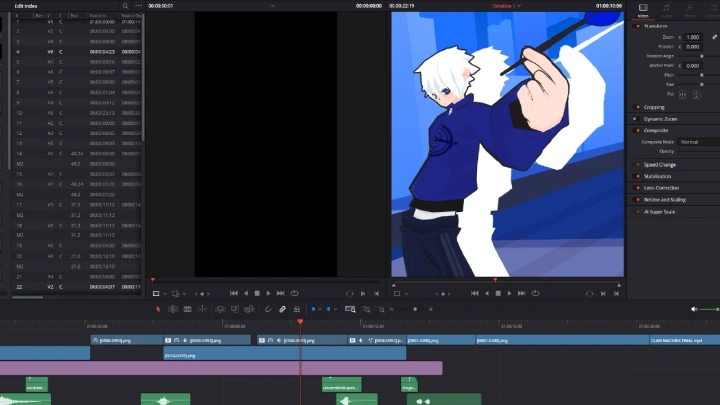Toggle the Composite enable switch
Screen dimensions: 720x405
click(x=637, y=130)
